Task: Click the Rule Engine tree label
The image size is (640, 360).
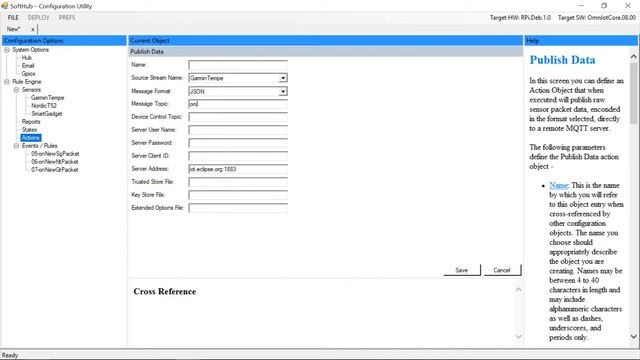Action: [27, 82]
